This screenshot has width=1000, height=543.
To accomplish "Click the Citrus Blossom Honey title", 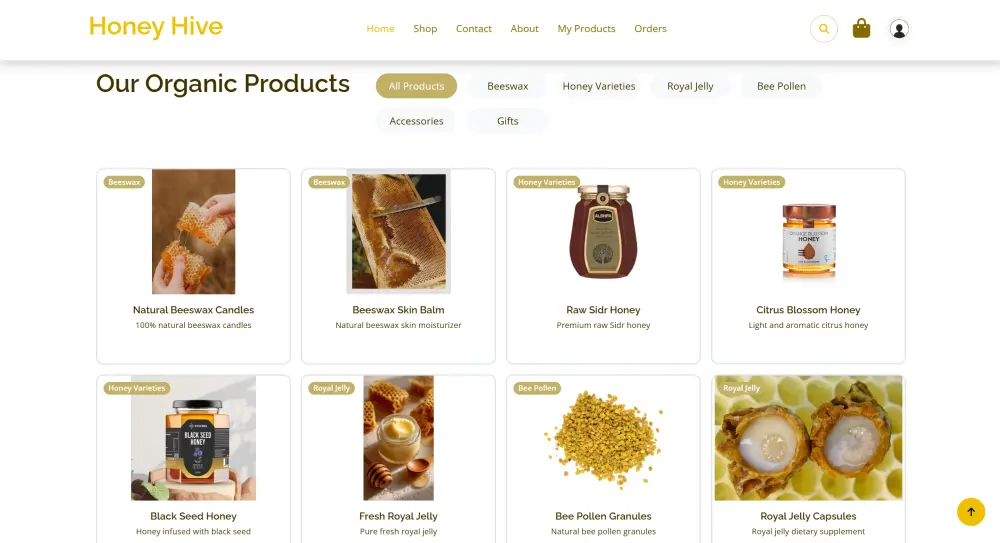I will pos(808,310).
